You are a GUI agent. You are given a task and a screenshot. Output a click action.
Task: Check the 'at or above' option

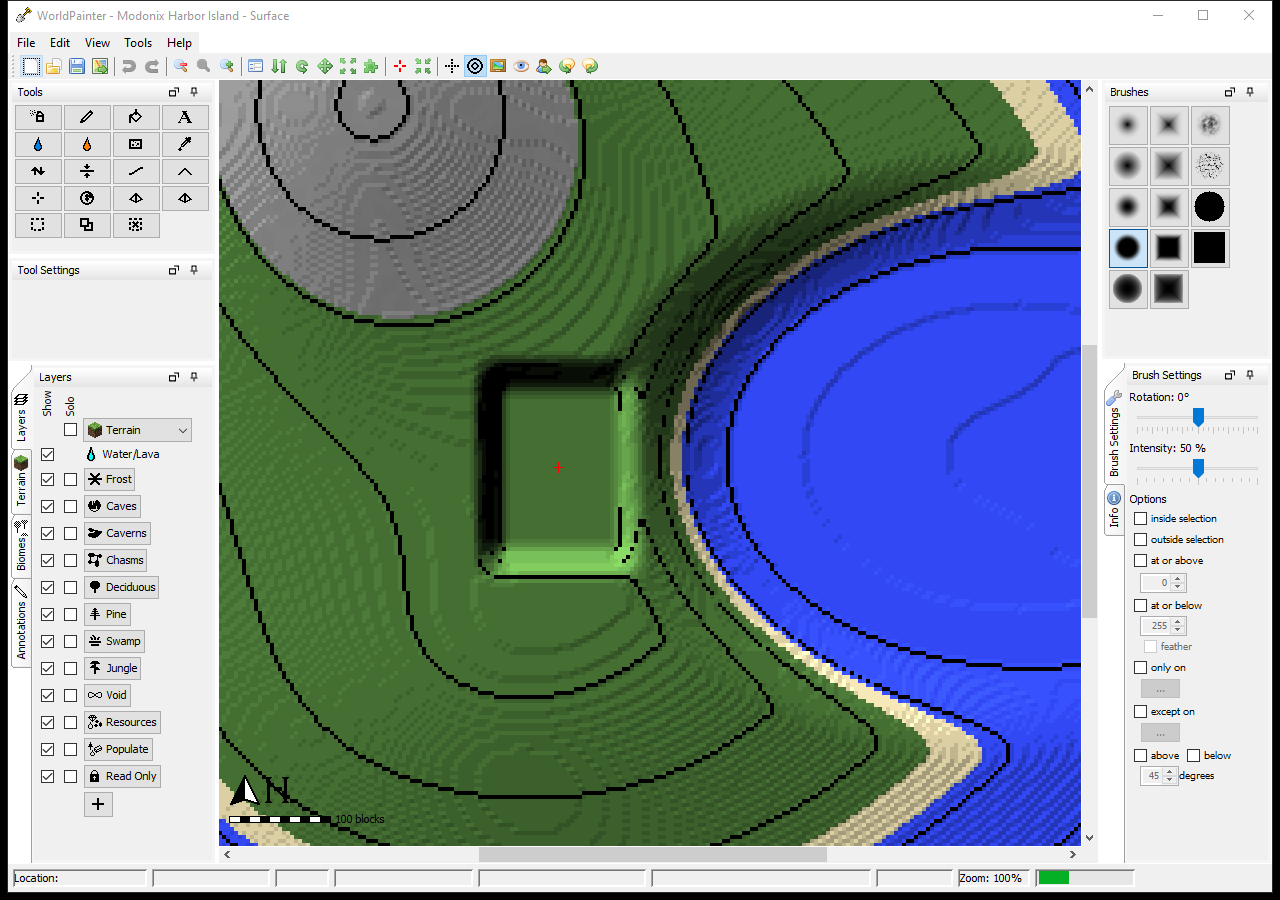[x=1141, y=561]
